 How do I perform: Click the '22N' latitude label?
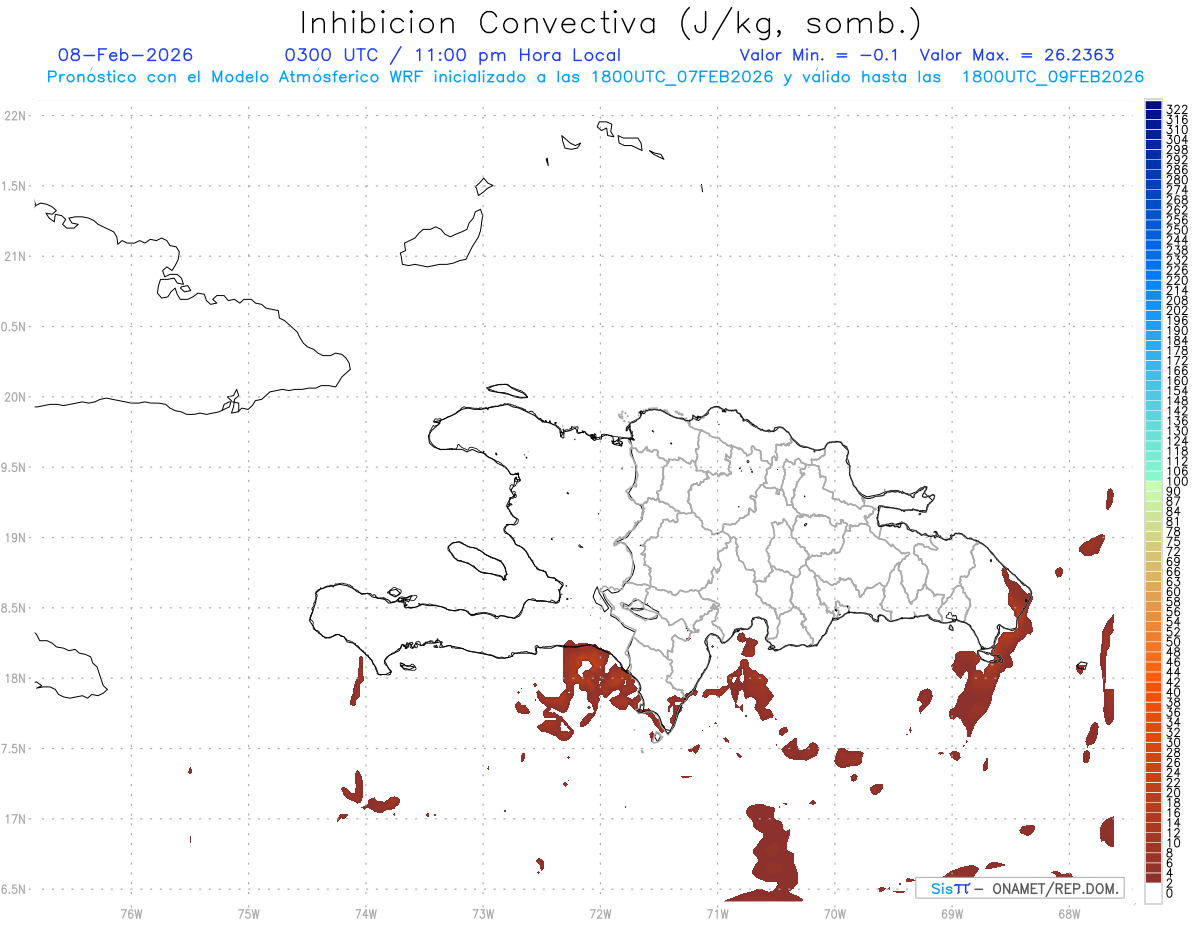[15, 116]
